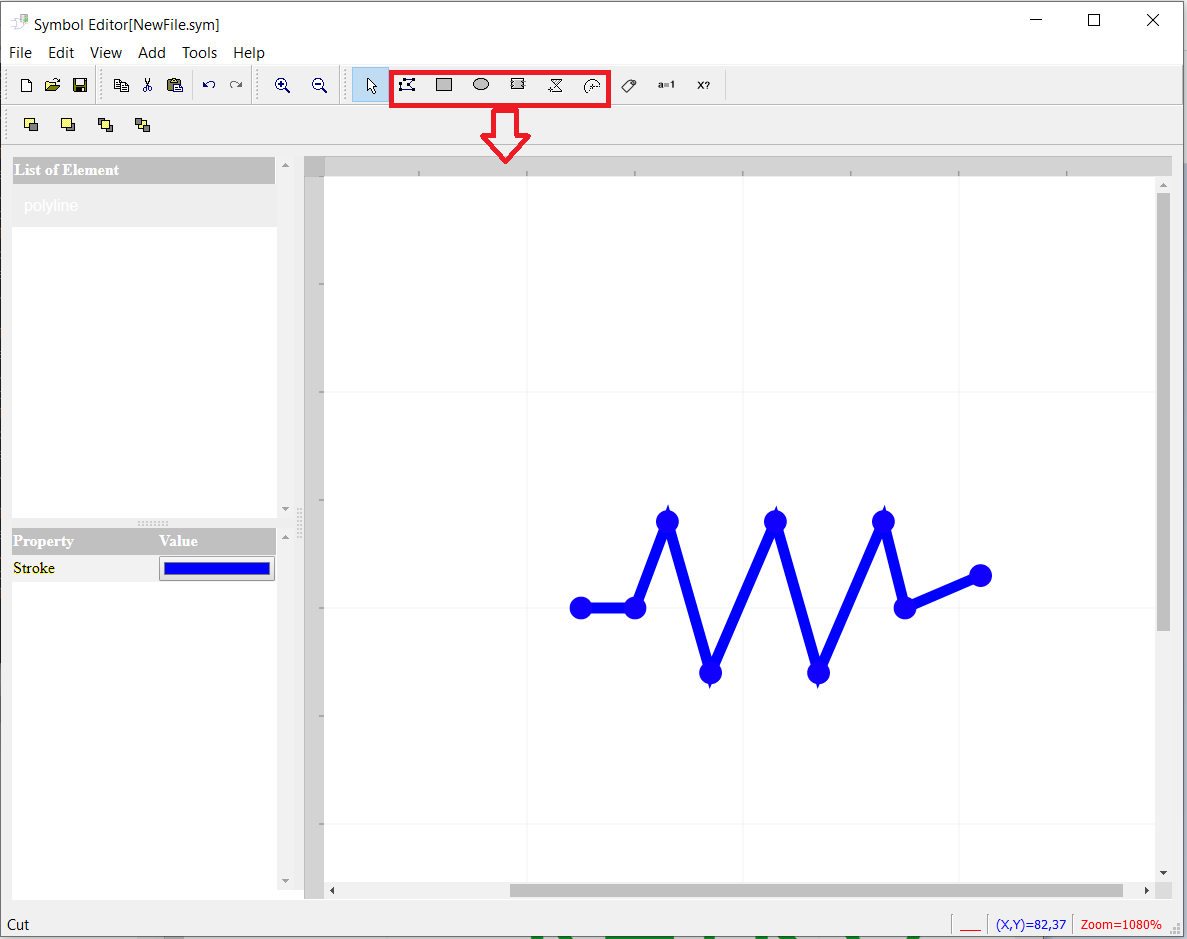Click the Stroke property label

tap(34, 569)
